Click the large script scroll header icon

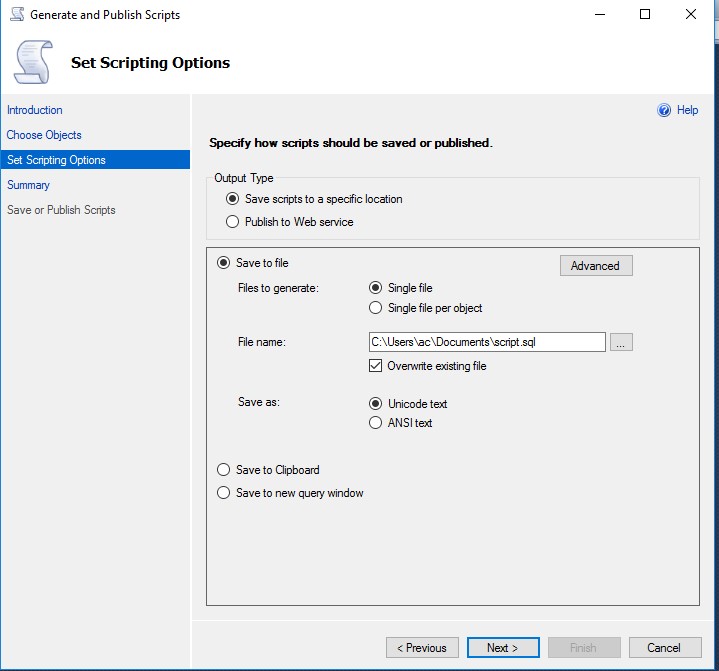(33, 62)
